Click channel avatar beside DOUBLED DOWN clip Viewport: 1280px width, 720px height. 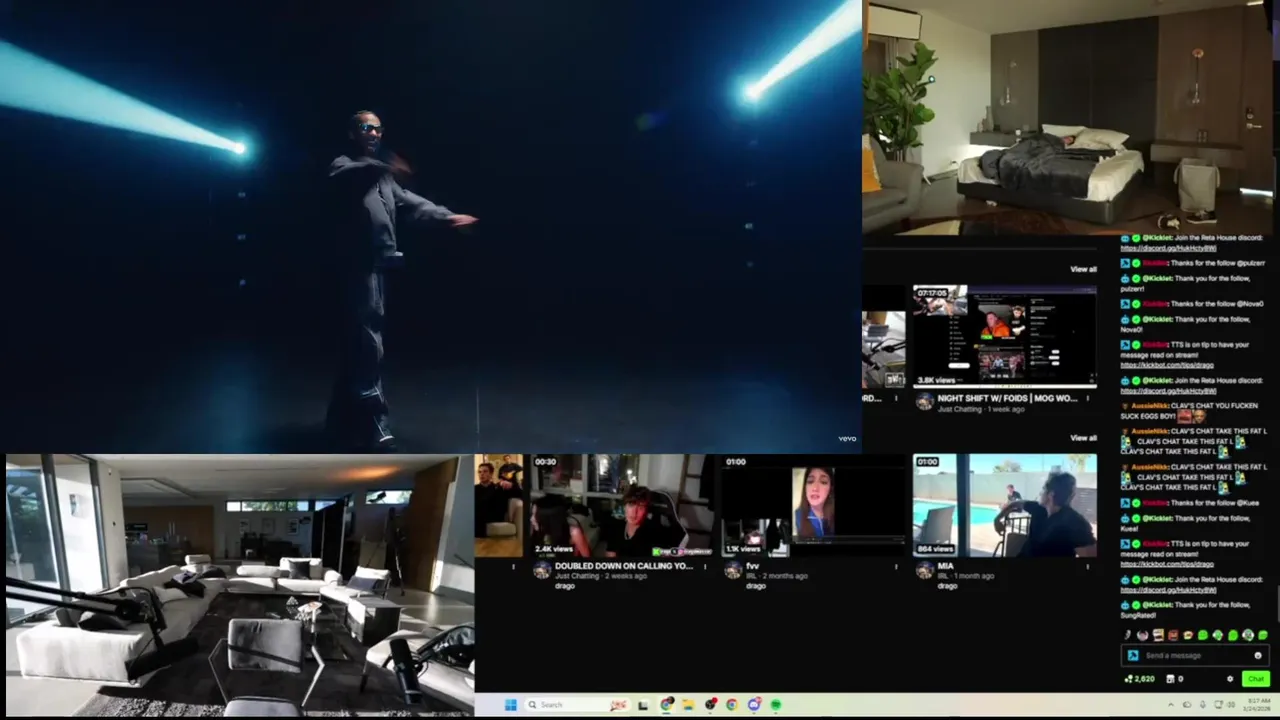(x=542, y=570)
